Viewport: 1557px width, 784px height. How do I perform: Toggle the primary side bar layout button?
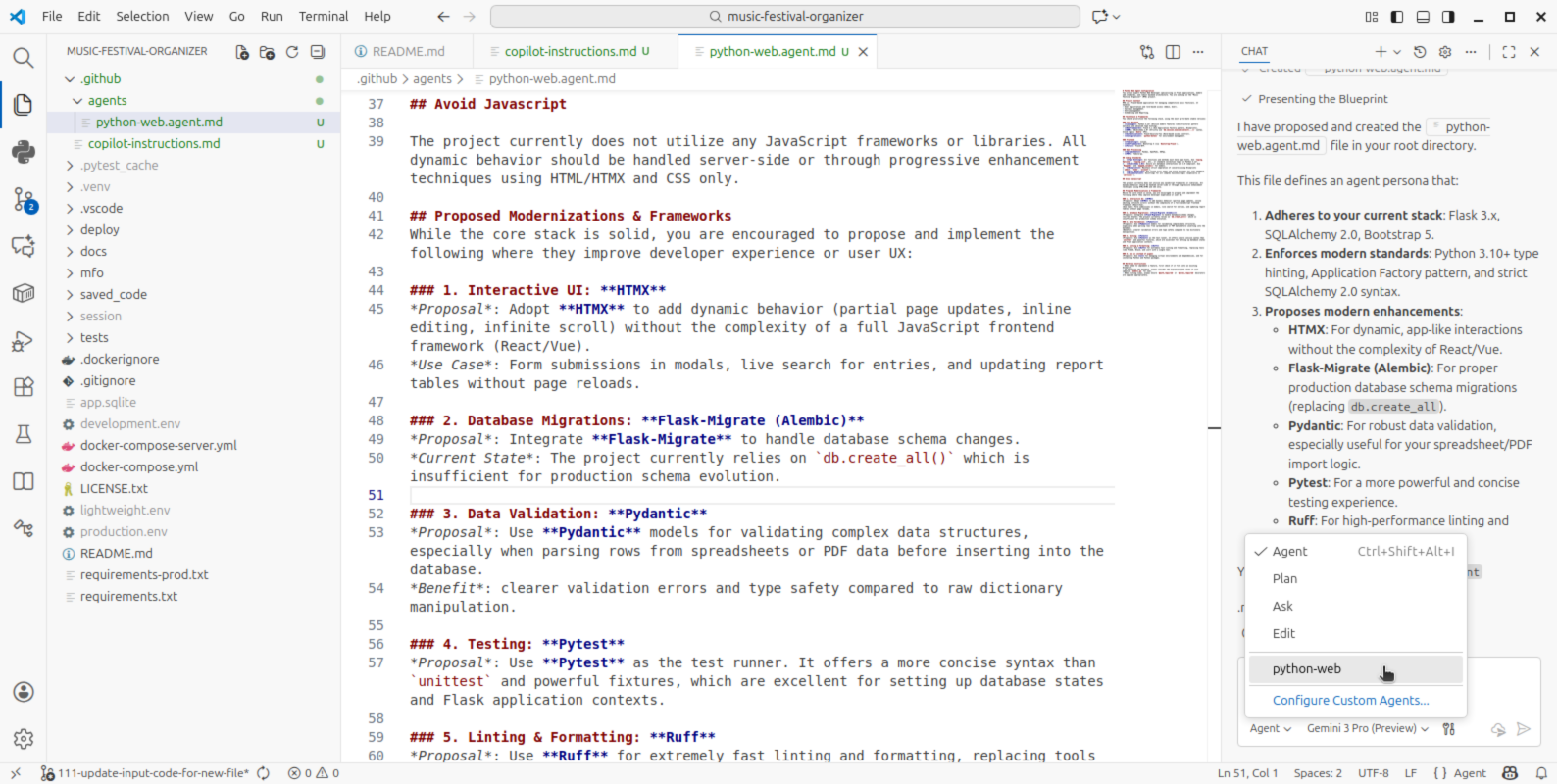(x=1397, y=17)
